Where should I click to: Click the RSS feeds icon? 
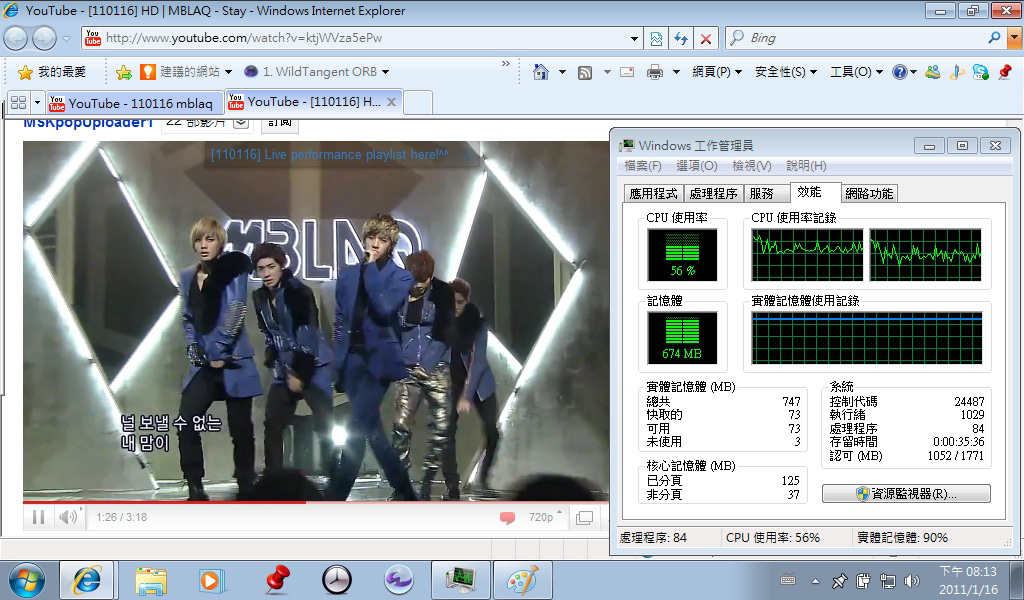coord(585,72)
